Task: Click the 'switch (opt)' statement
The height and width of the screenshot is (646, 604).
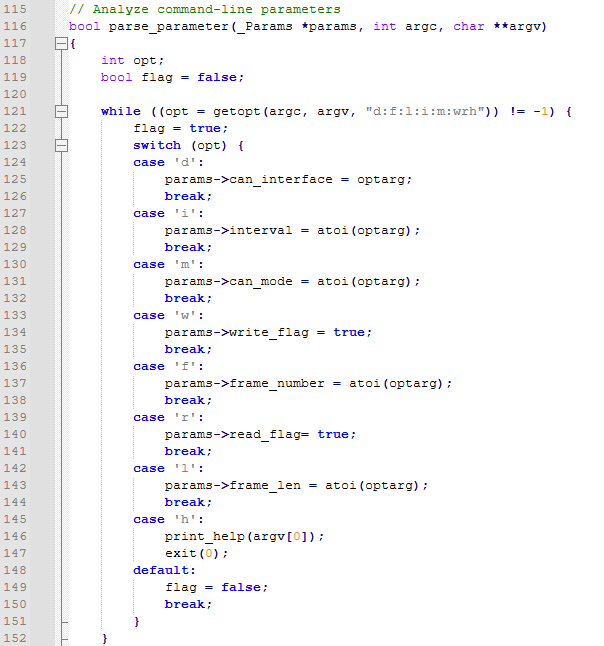Action: point(180,145)
